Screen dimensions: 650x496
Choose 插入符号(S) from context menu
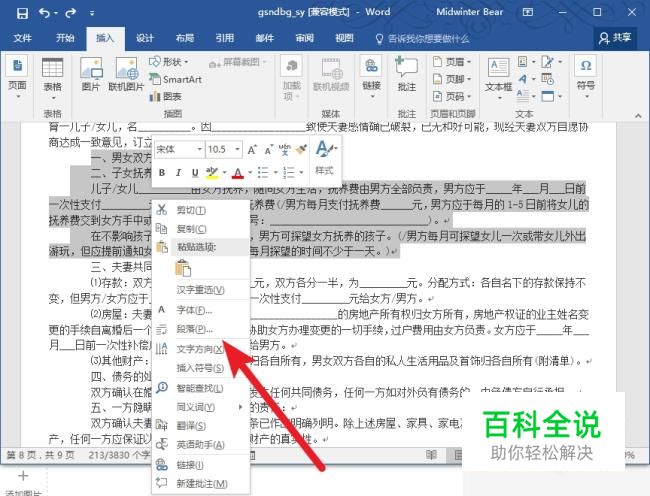(x=201, y=368)
